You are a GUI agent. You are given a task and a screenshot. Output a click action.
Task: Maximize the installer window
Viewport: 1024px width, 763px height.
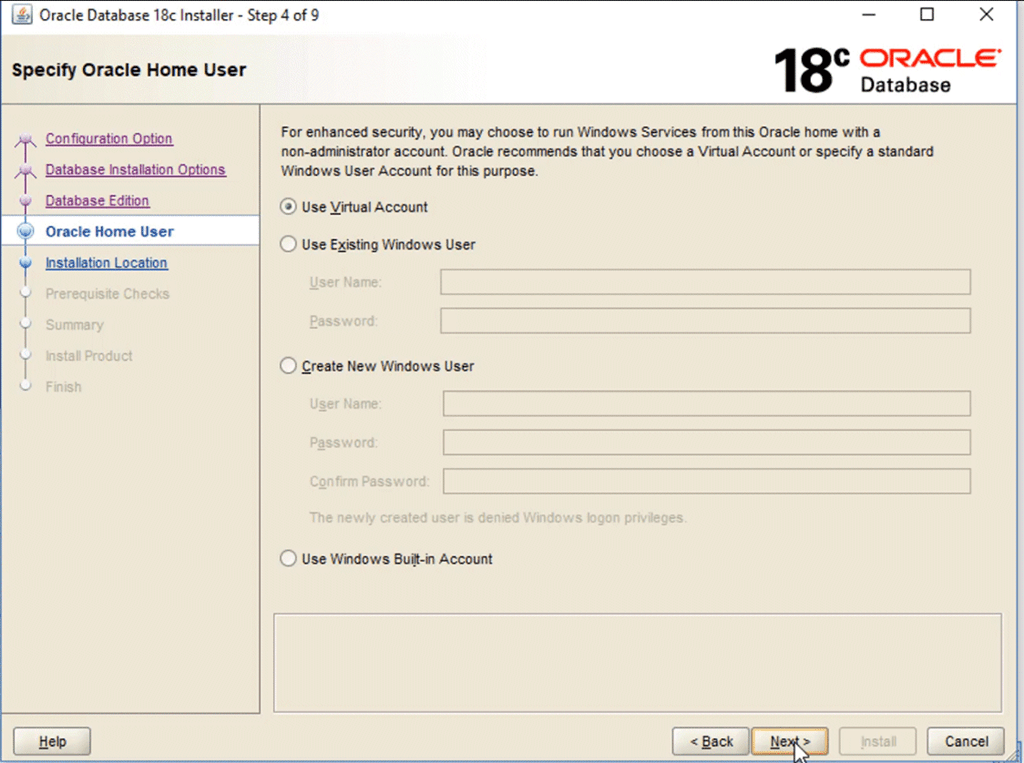click(x=927, y=14)
